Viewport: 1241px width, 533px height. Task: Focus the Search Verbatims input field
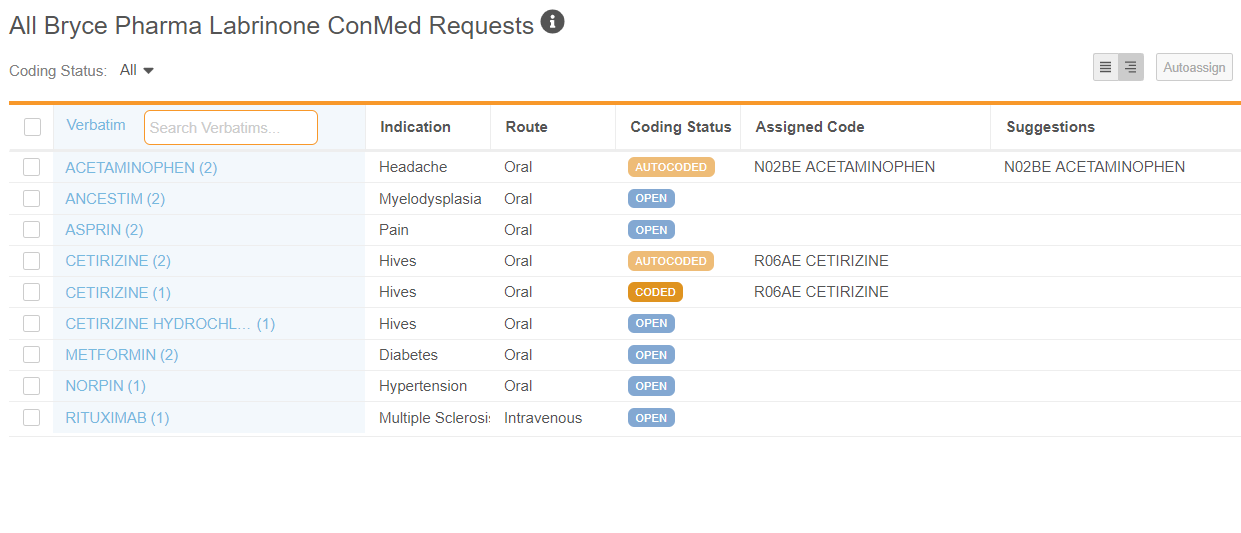230,128
